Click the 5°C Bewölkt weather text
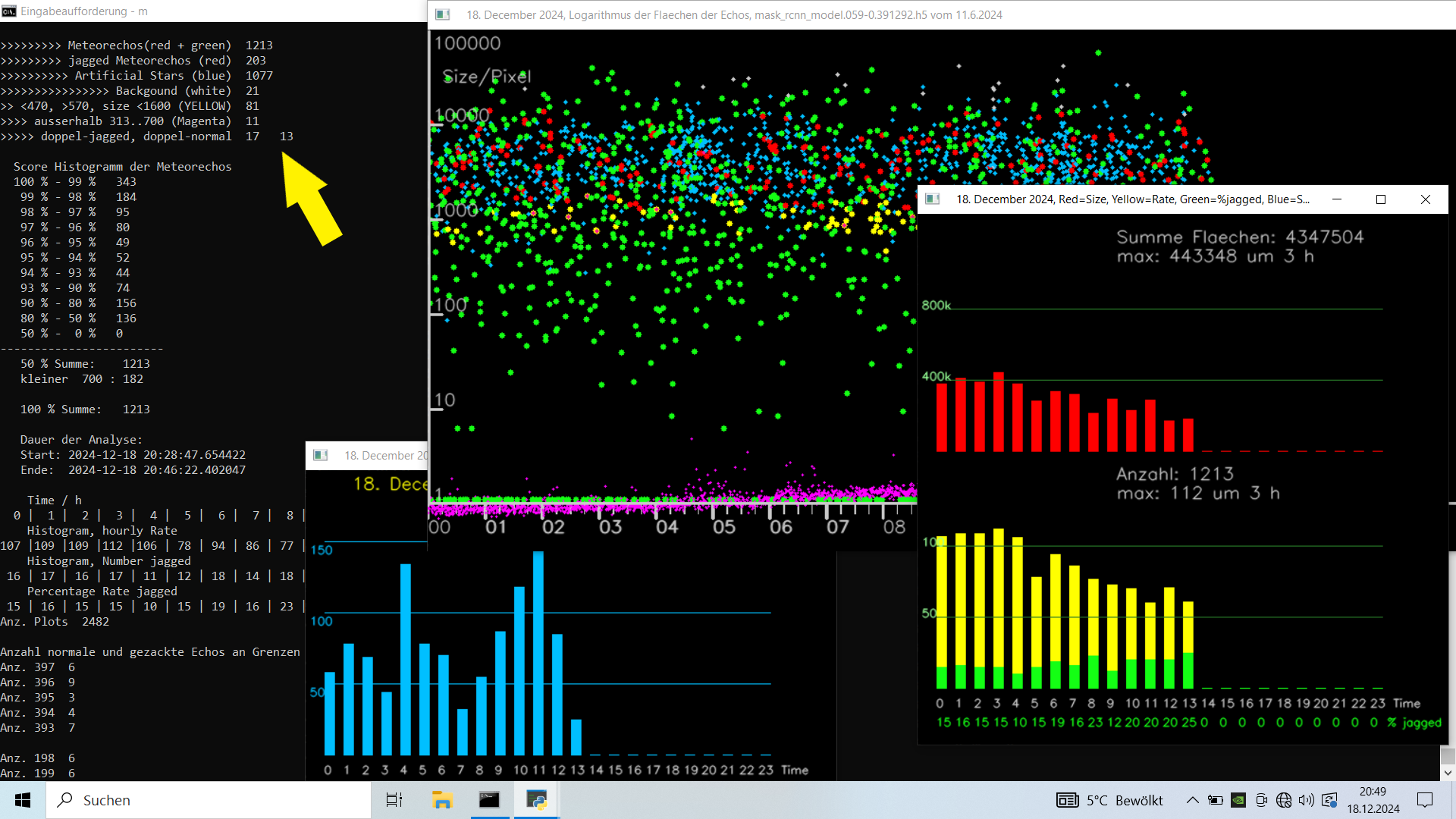 tap(1125, 800)
